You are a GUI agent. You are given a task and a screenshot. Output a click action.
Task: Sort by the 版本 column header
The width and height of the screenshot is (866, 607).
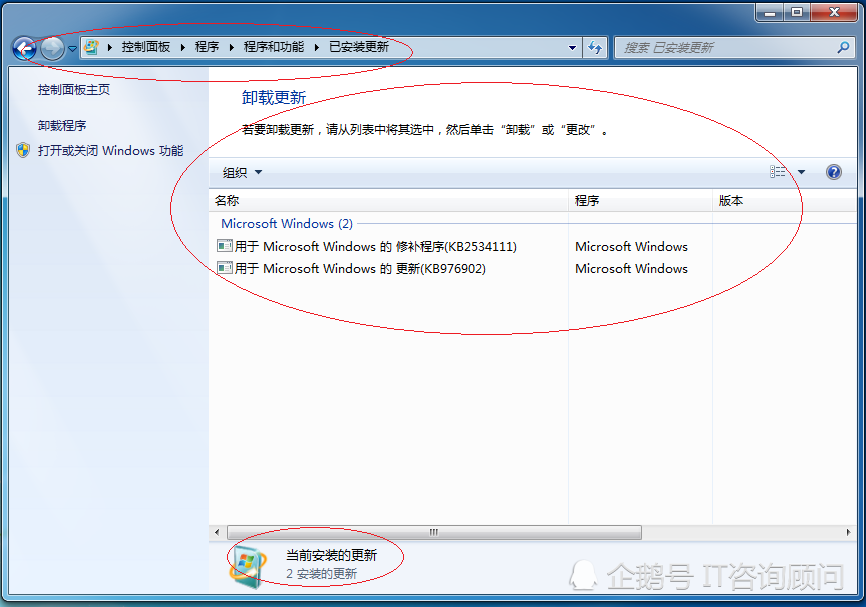point(784,200)
